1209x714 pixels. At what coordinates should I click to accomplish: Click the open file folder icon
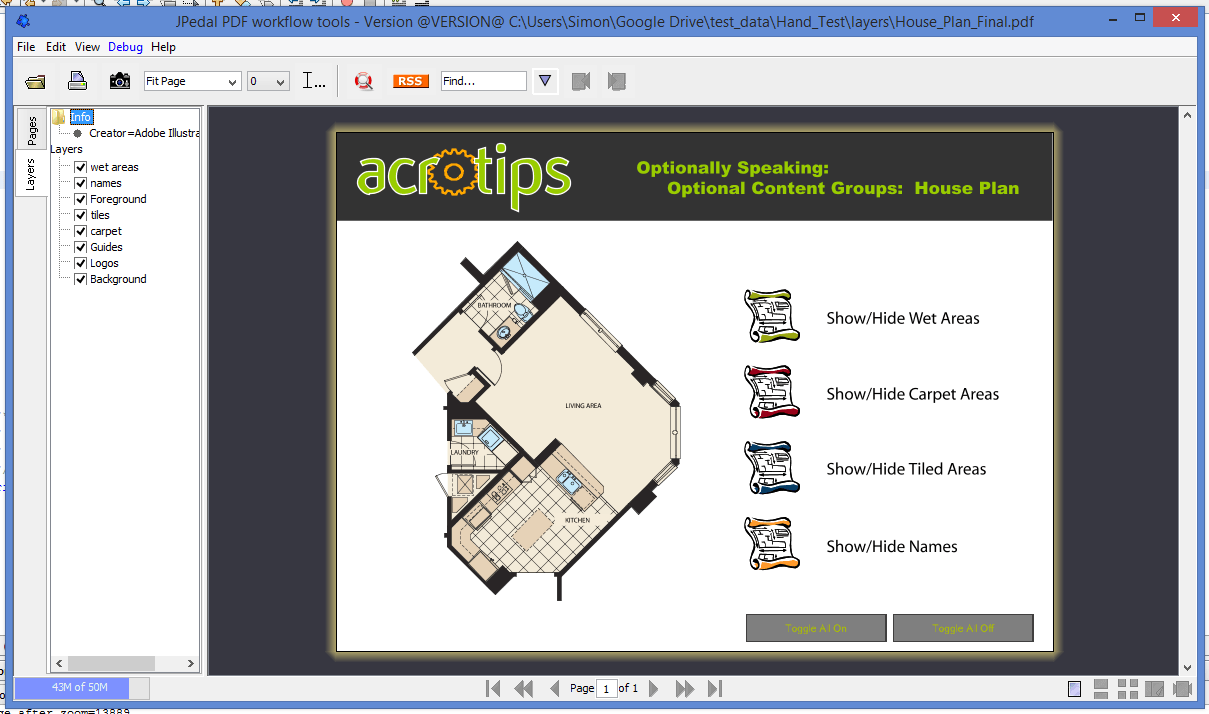(x=36, y=81)
